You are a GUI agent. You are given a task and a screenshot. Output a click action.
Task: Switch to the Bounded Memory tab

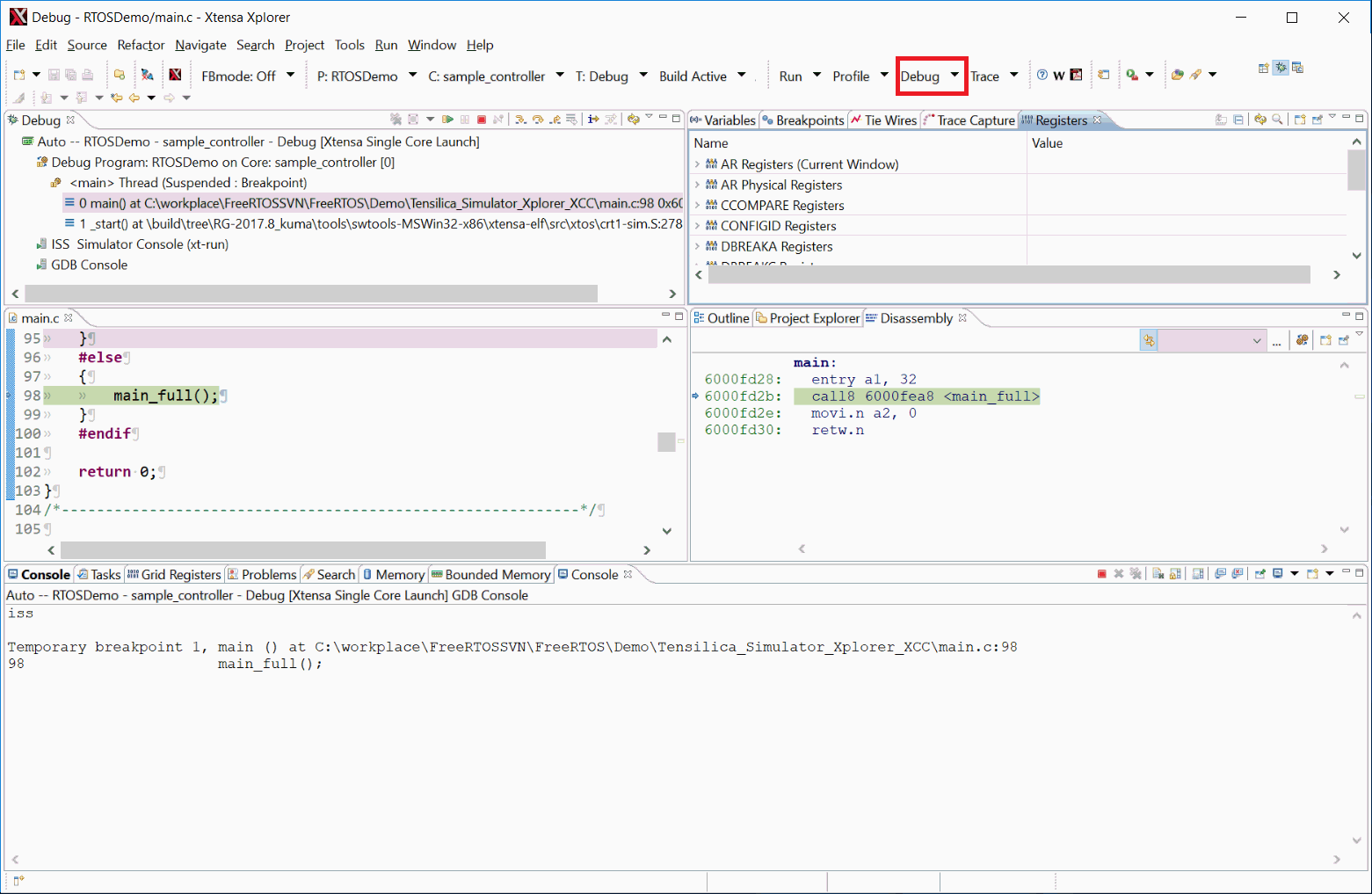coord(490,575)
